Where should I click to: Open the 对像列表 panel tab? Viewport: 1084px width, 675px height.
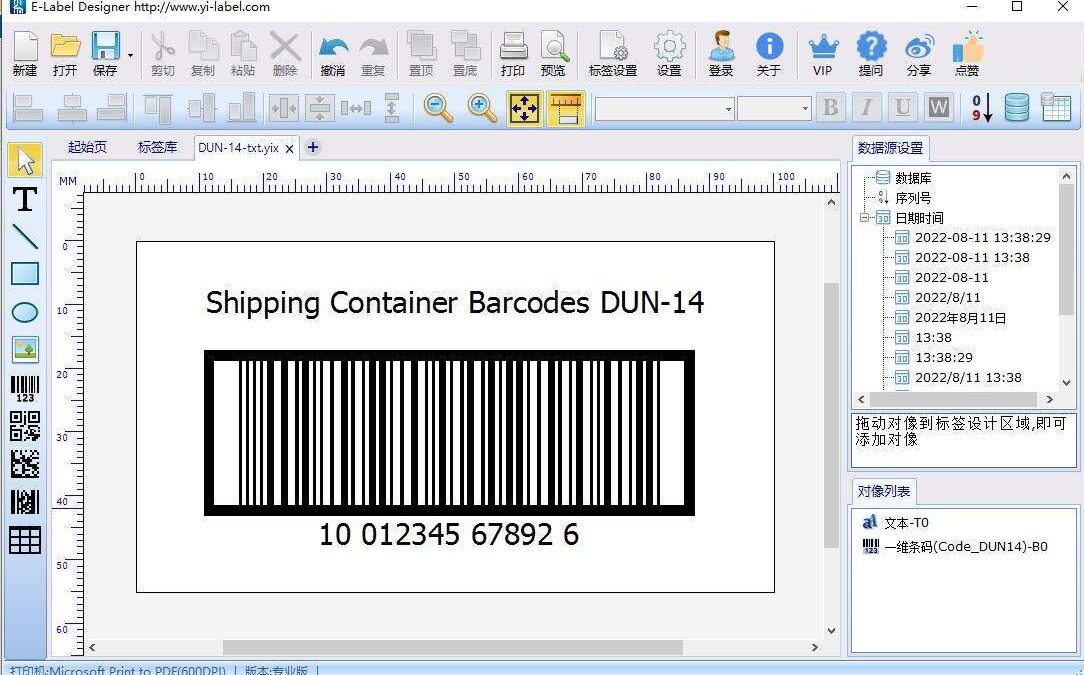tap(884, 492)
